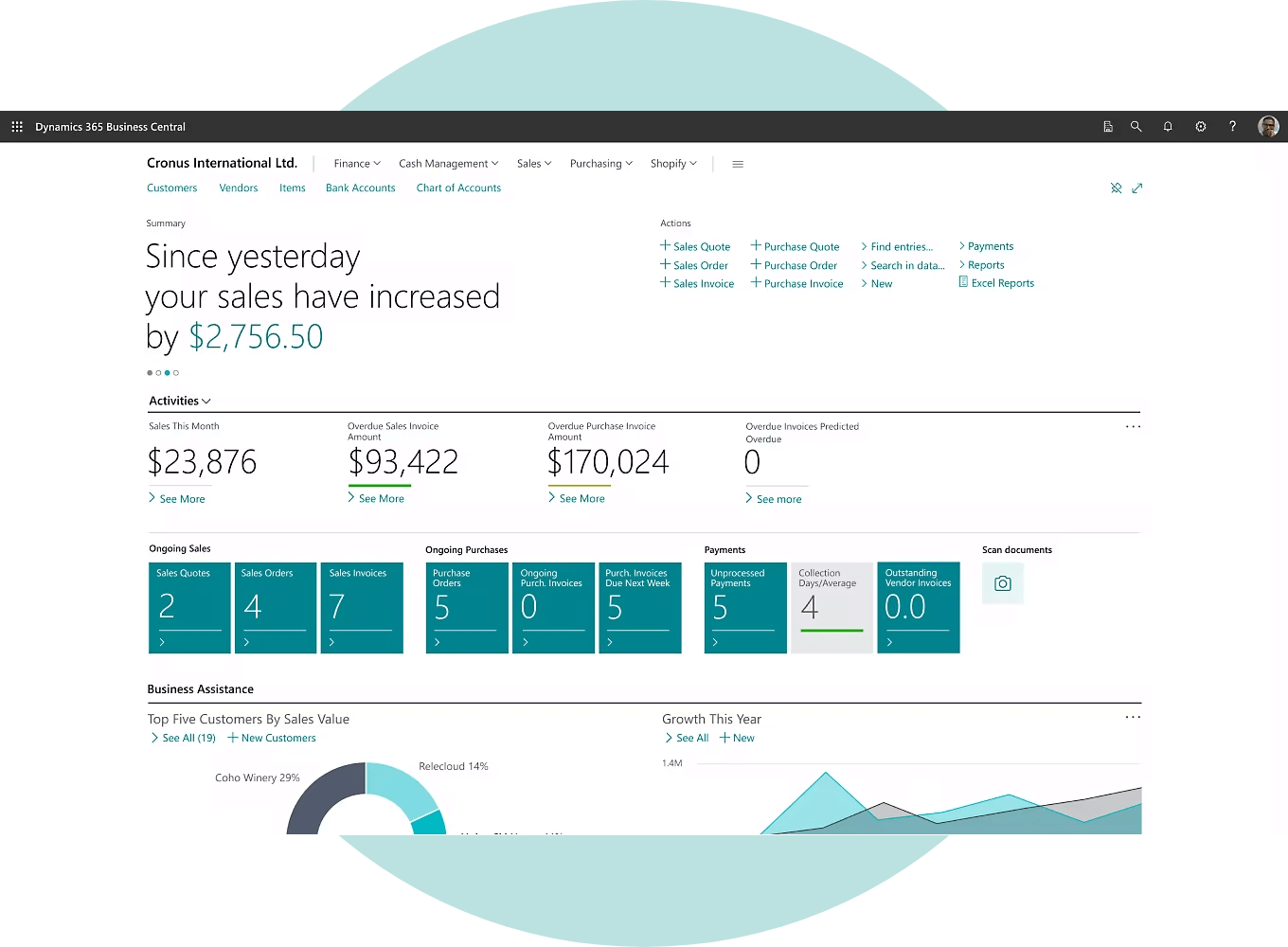Select the first headline carousel dot
Image resolution: width=1288 pixels, height=947 pixels.
tap(150, 373)
